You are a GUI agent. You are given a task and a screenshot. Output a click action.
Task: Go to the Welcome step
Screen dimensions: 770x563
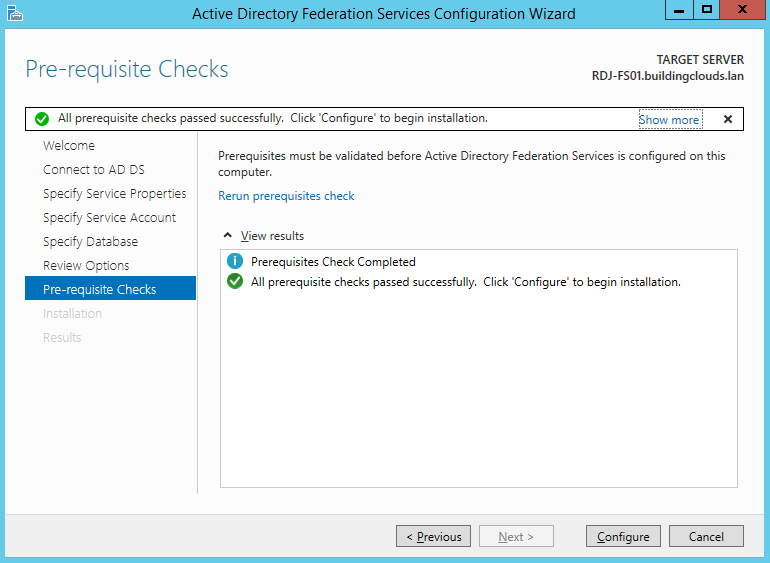69,146
